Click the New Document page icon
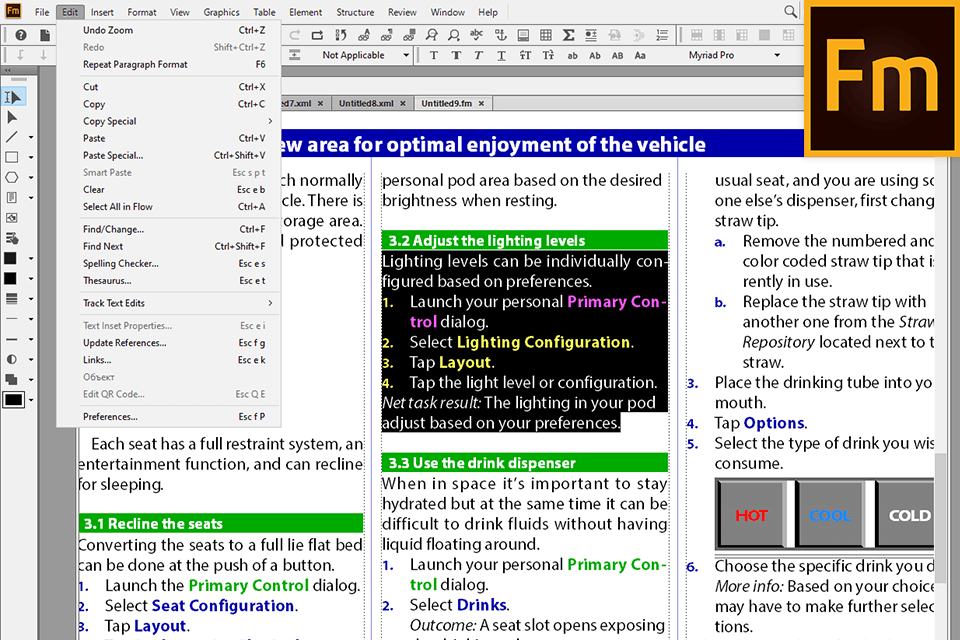 tap(44, 36)
